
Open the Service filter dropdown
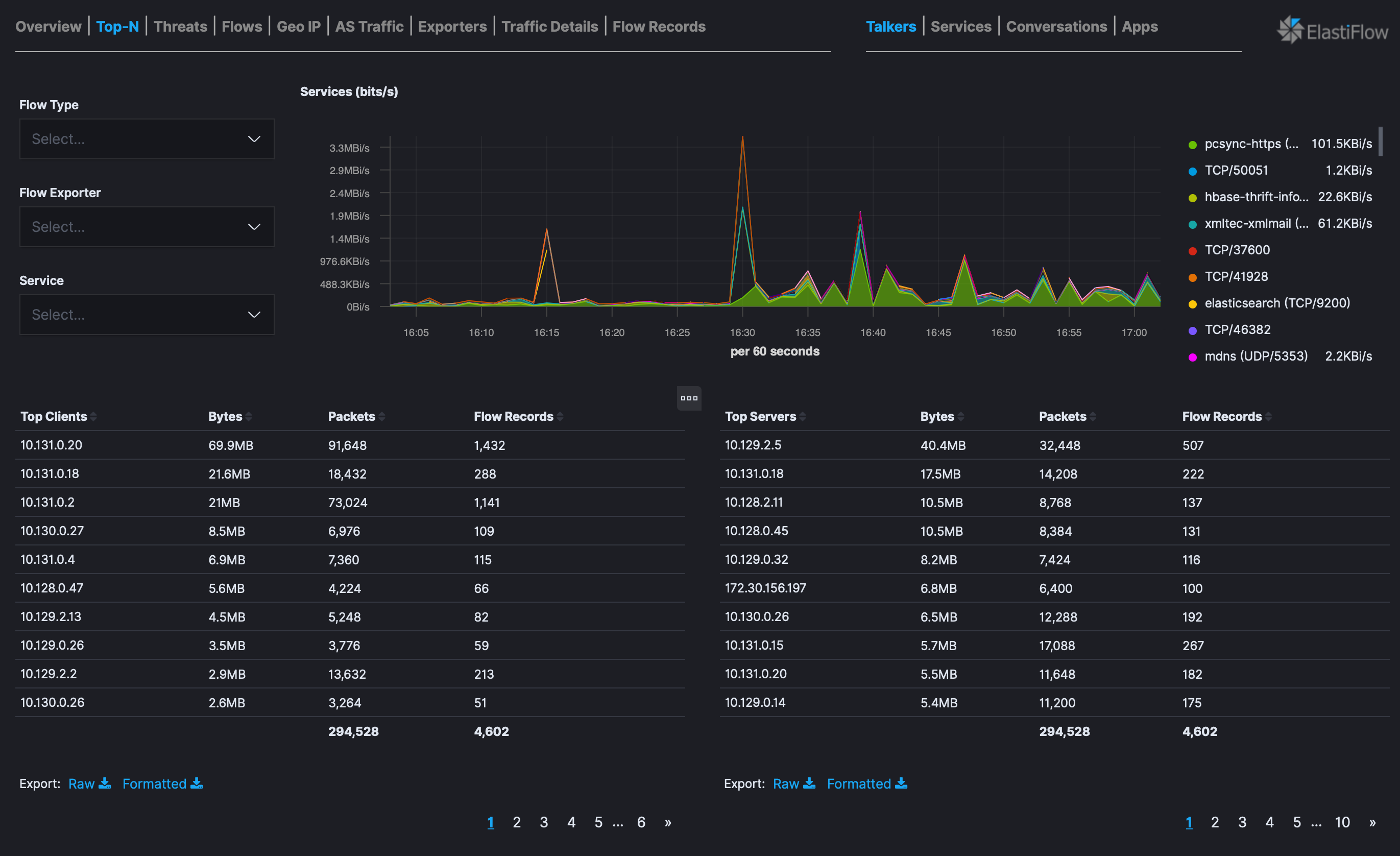(x=147, y=314)
